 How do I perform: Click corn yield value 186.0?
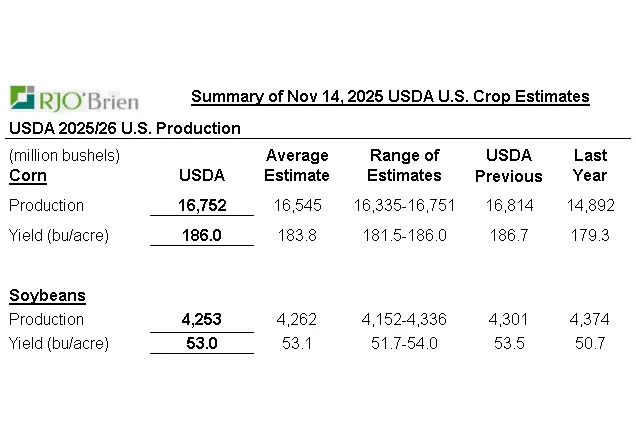202,236
